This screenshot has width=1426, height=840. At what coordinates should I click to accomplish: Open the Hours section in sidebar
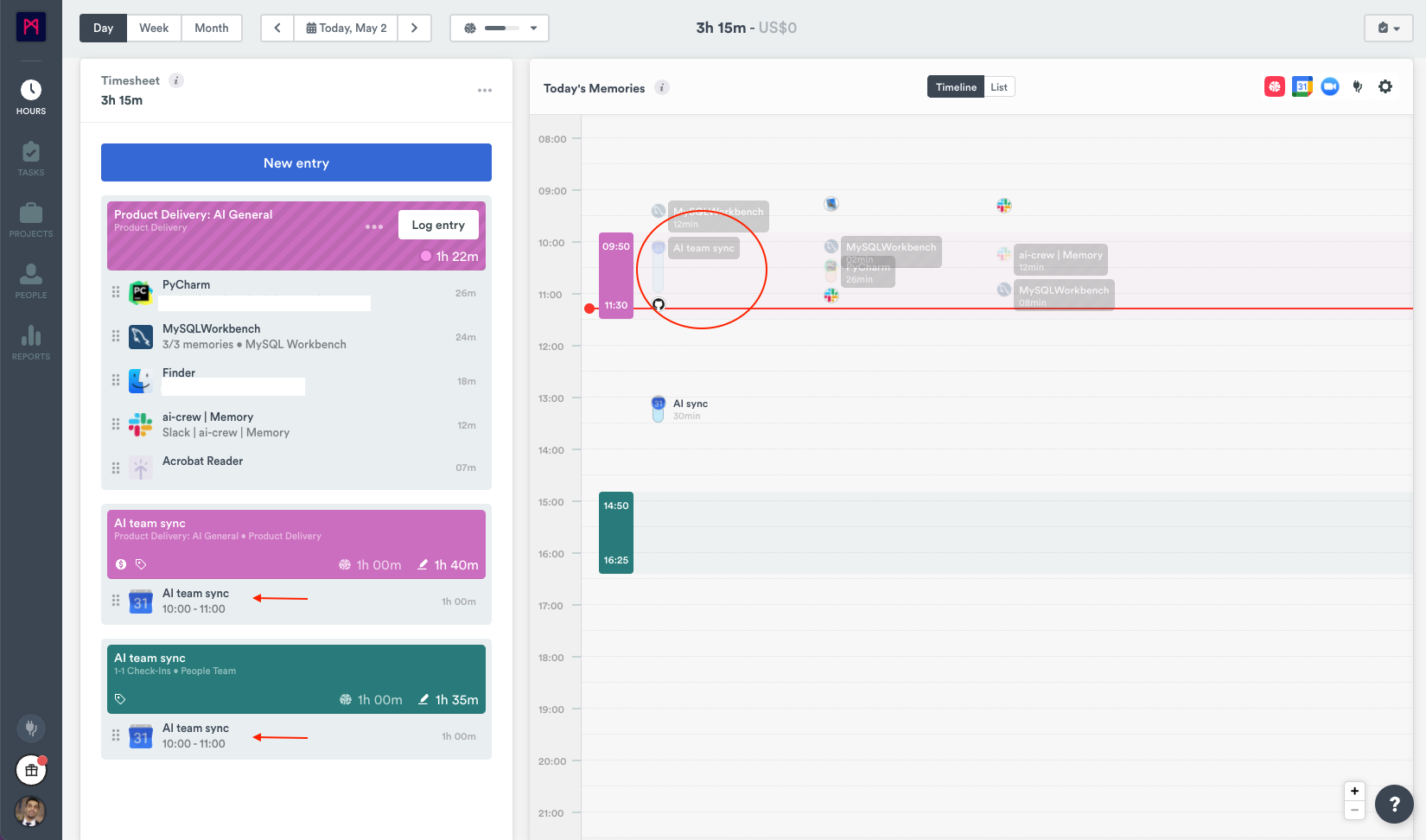31,97
